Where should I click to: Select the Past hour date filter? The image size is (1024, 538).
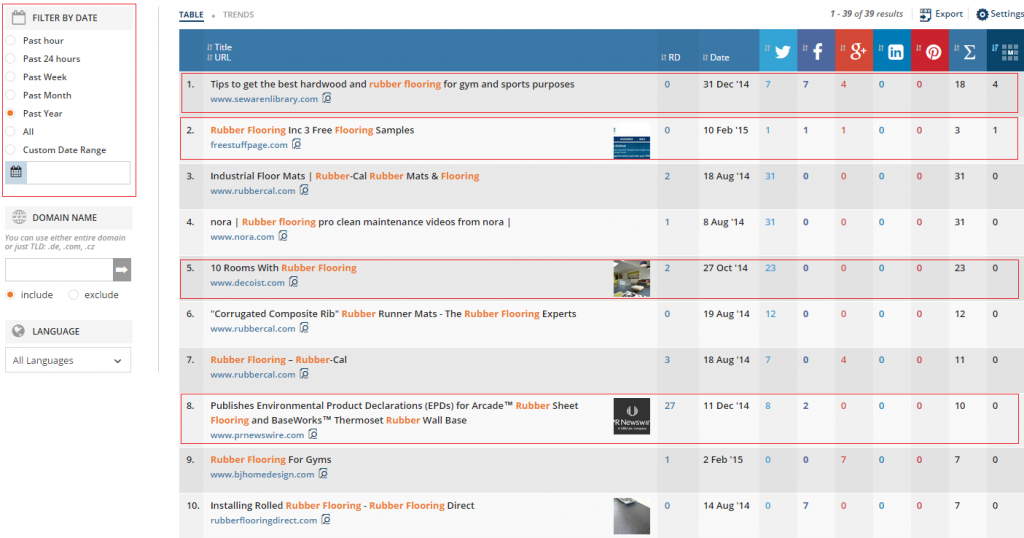click(x=10, y=41)
